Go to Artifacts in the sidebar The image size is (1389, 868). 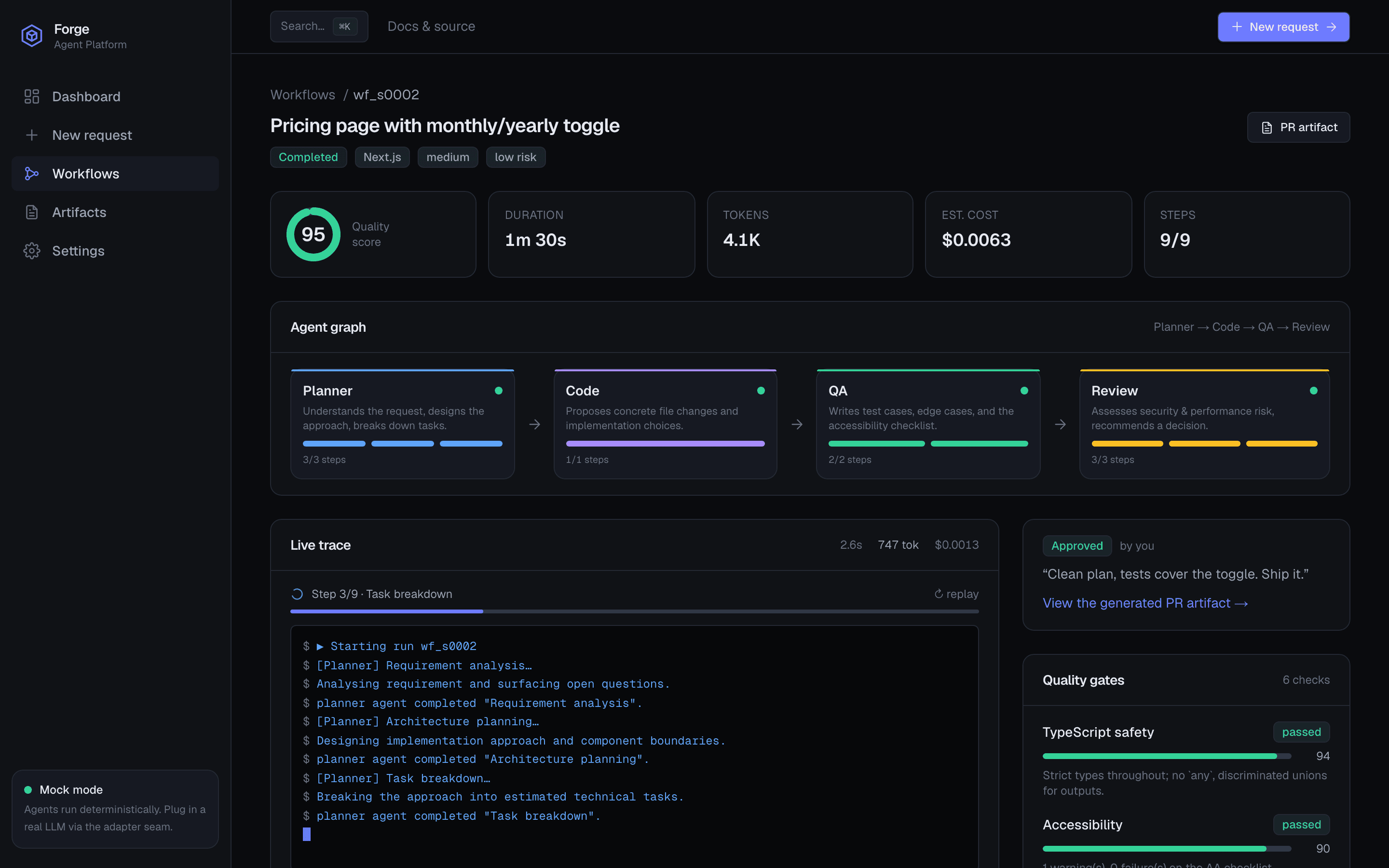click(115, 212)
